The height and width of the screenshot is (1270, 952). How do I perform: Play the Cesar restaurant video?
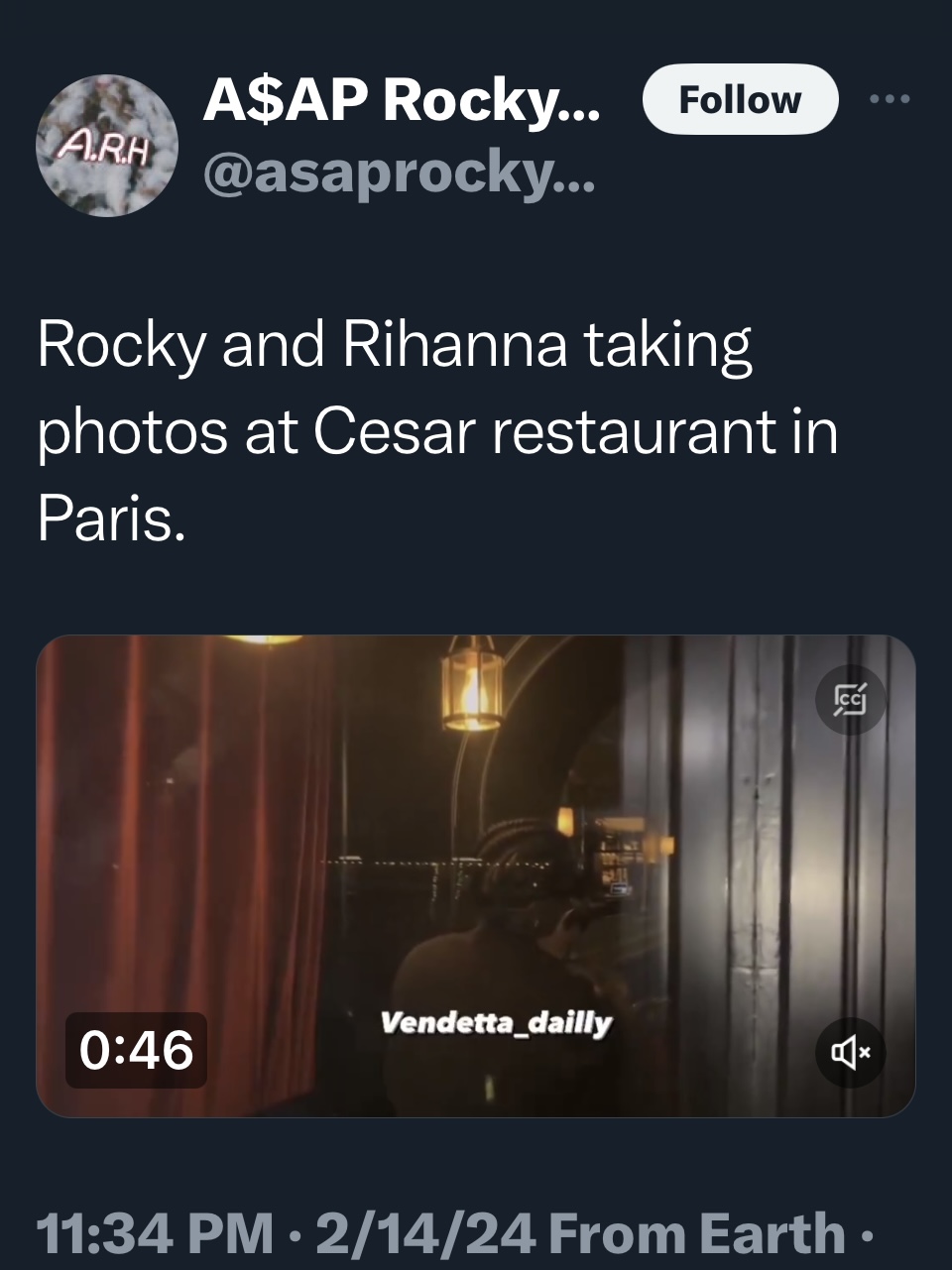click(x=475, y=876)
